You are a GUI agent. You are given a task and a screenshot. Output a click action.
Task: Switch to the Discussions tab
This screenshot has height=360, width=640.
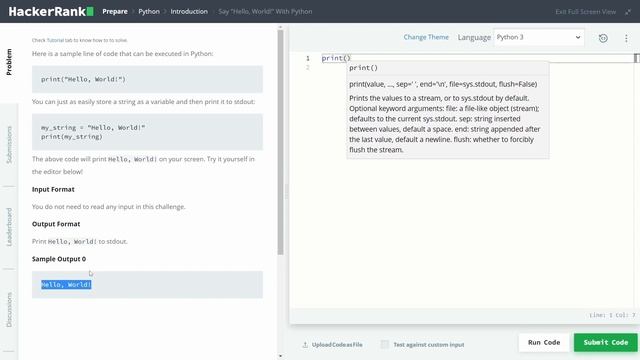(x=9, y=310)
